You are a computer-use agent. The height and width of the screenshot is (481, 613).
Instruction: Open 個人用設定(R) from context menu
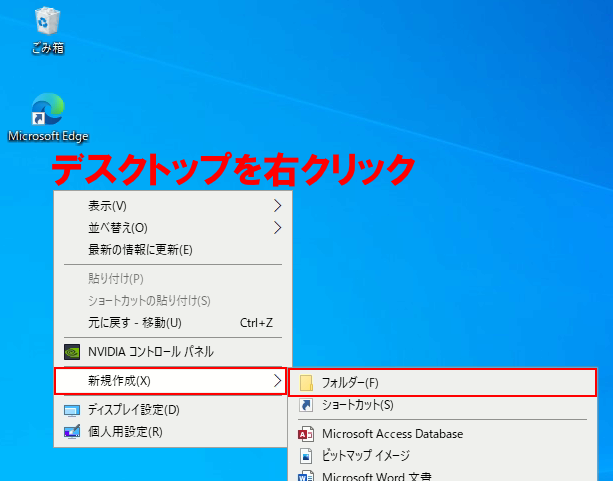(172, 432)
